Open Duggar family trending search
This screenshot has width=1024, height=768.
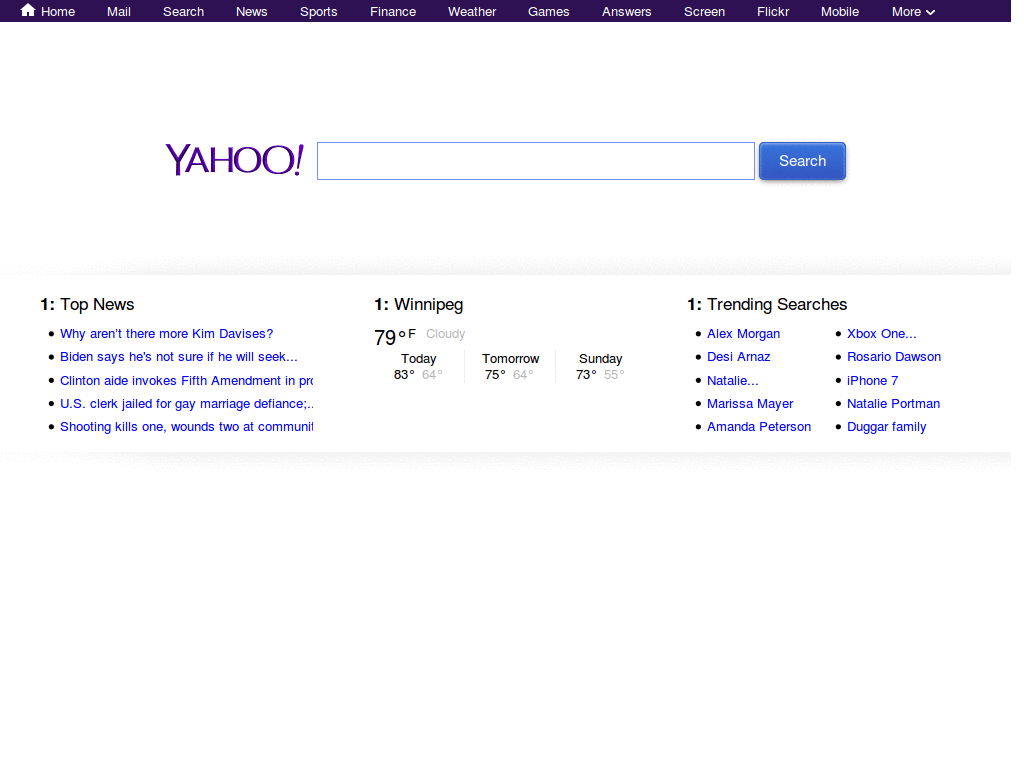(x=887, y=426)
